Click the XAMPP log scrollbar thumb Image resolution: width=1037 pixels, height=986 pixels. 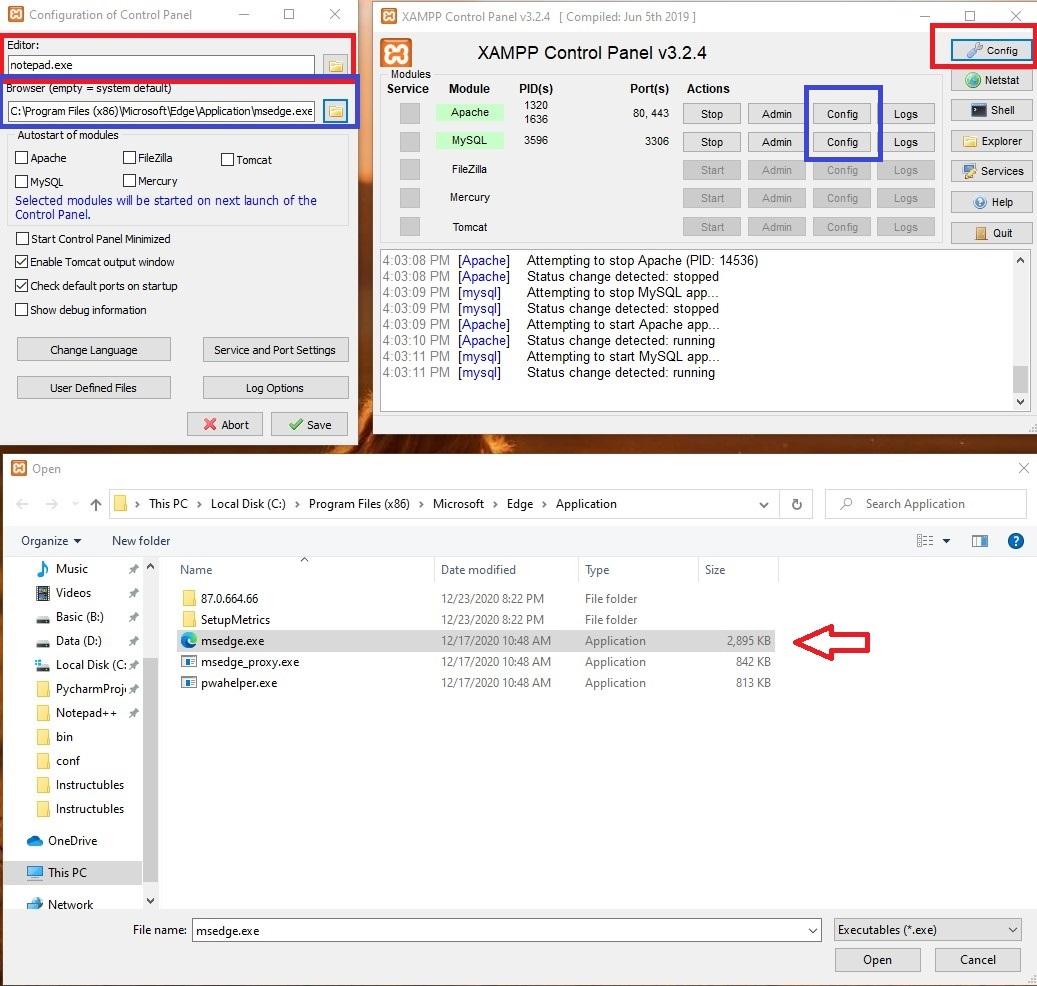(x=1020, y=379)
